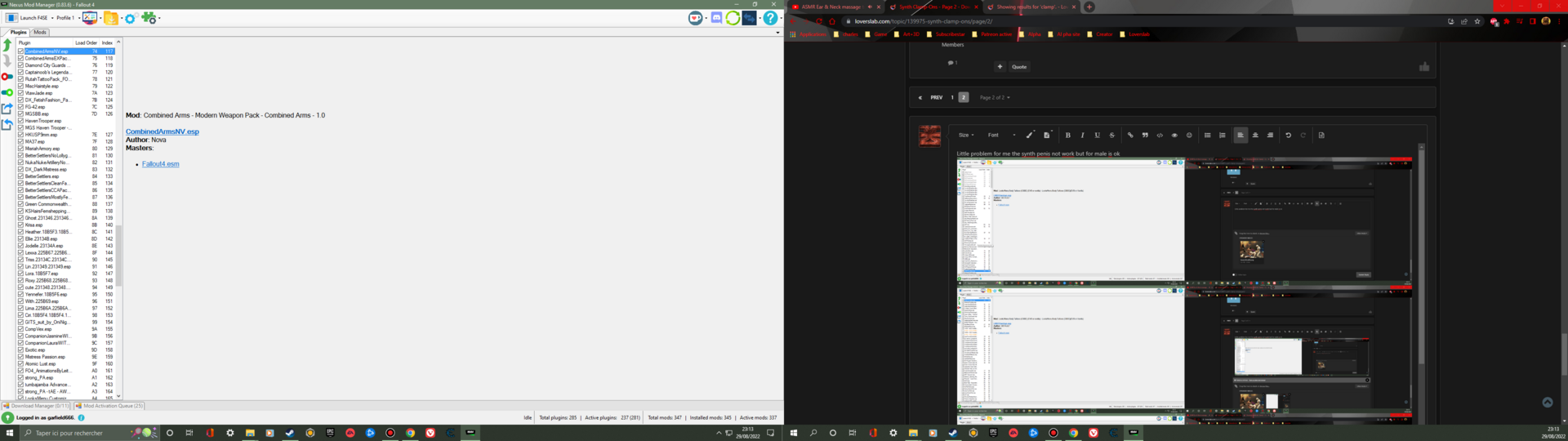Click the undo icon in the forum editor

coord(1288,136)
